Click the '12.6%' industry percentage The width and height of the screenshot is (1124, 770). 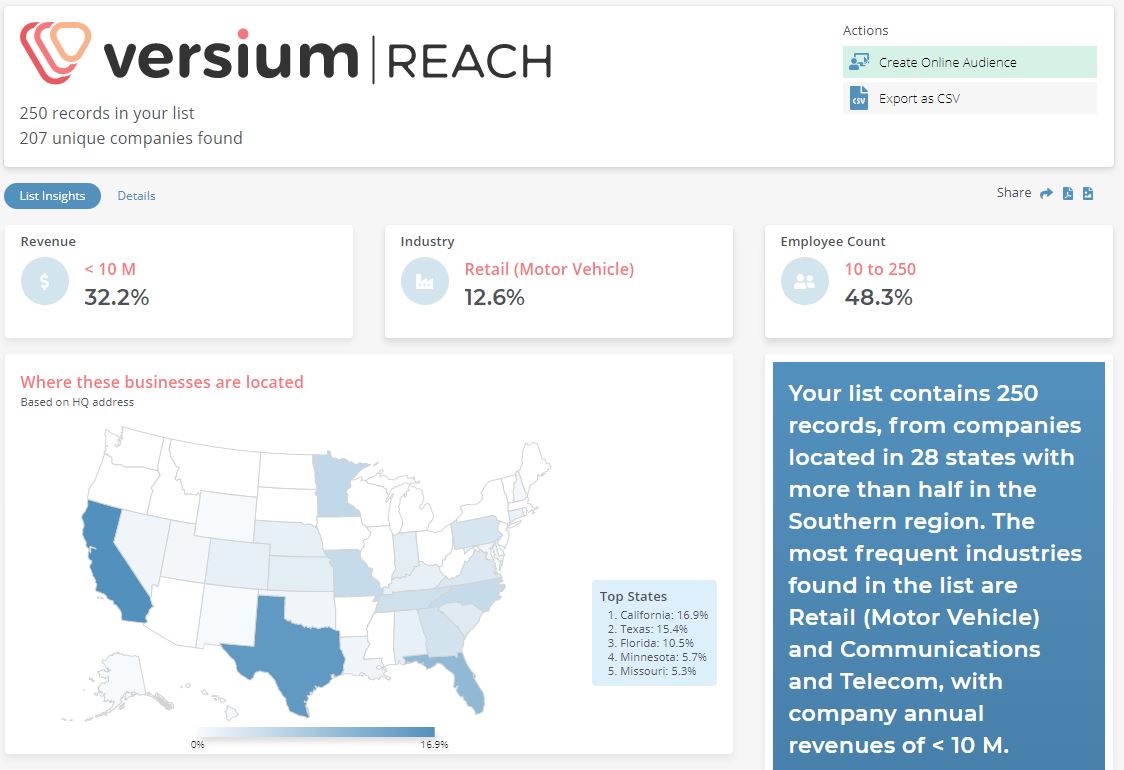click(494, 297)
